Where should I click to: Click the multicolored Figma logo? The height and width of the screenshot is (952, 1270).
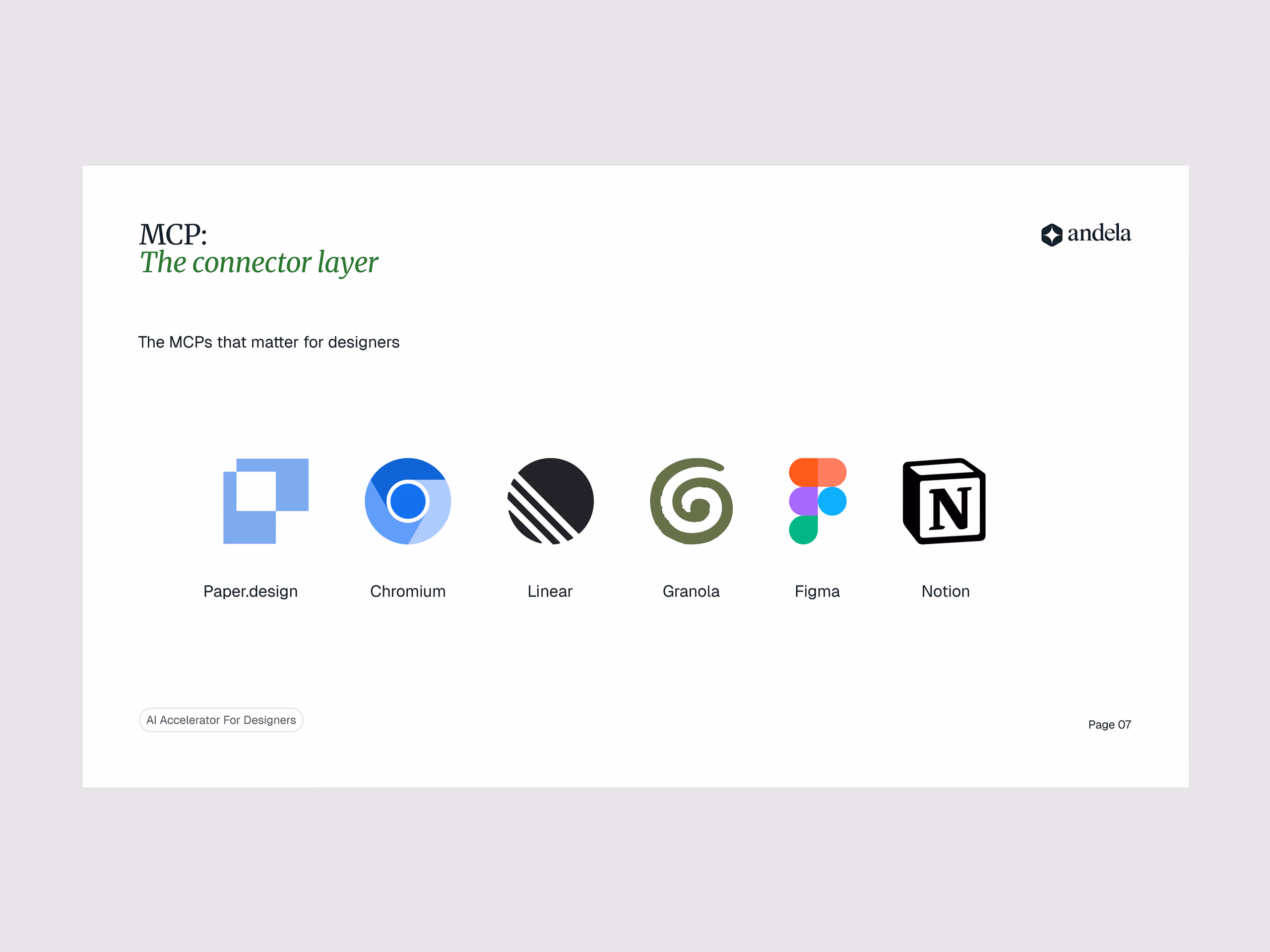(818, 501)
